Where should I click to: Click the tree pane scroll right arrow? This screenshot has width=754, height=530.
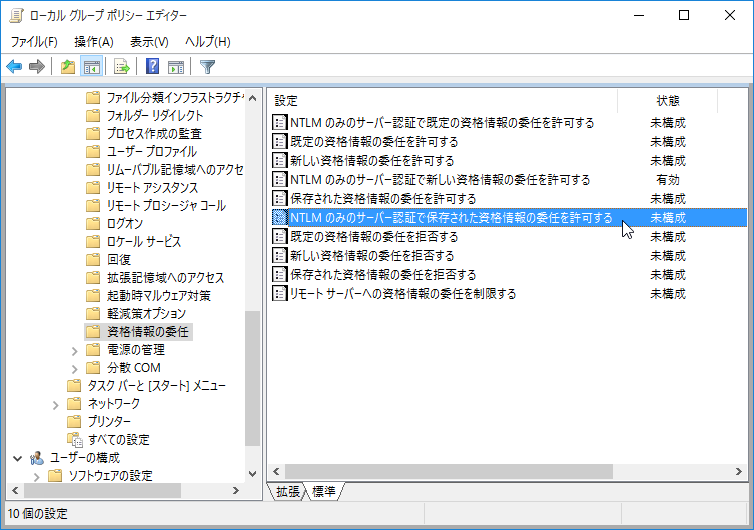tap(236, 491)
